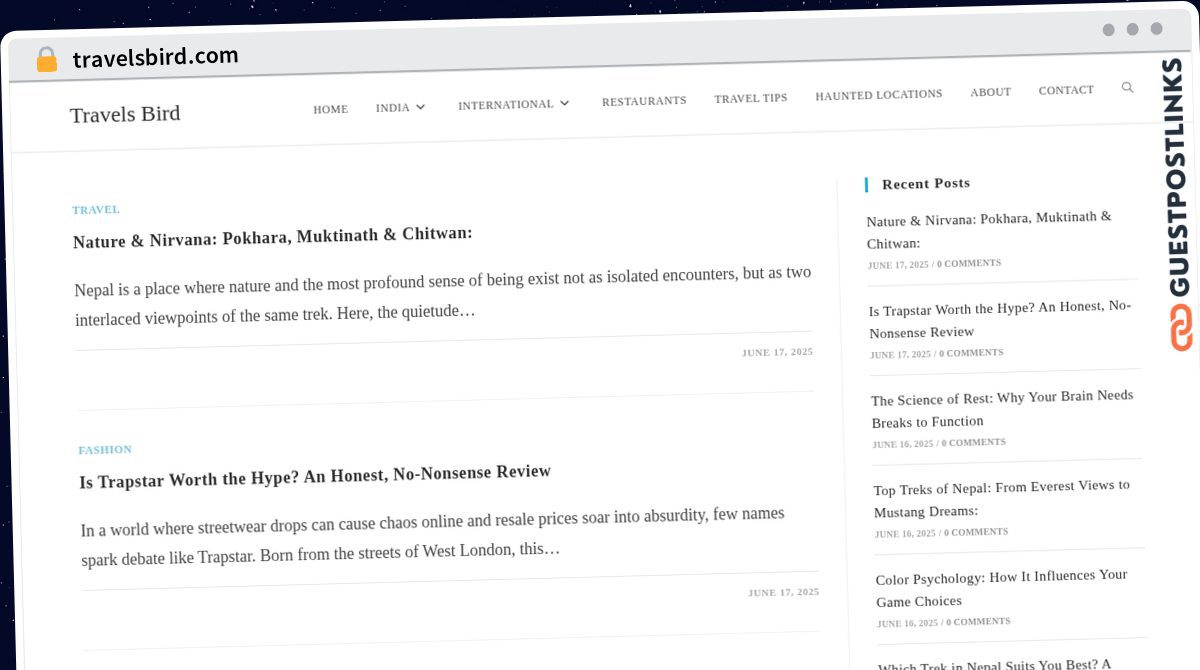Open the Travel Tips menu item

(x=750, y=98)
